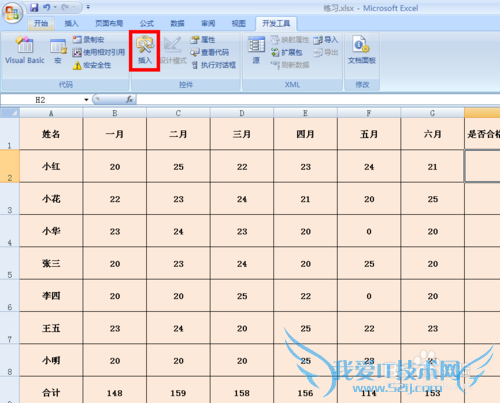Select the 小花 name cell

51,199
